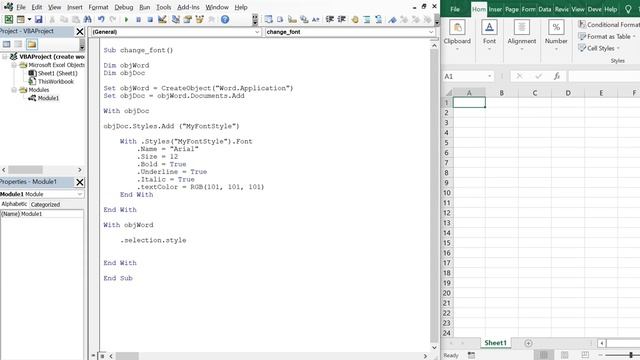Select Module1 in the project tree

point(48,98)
